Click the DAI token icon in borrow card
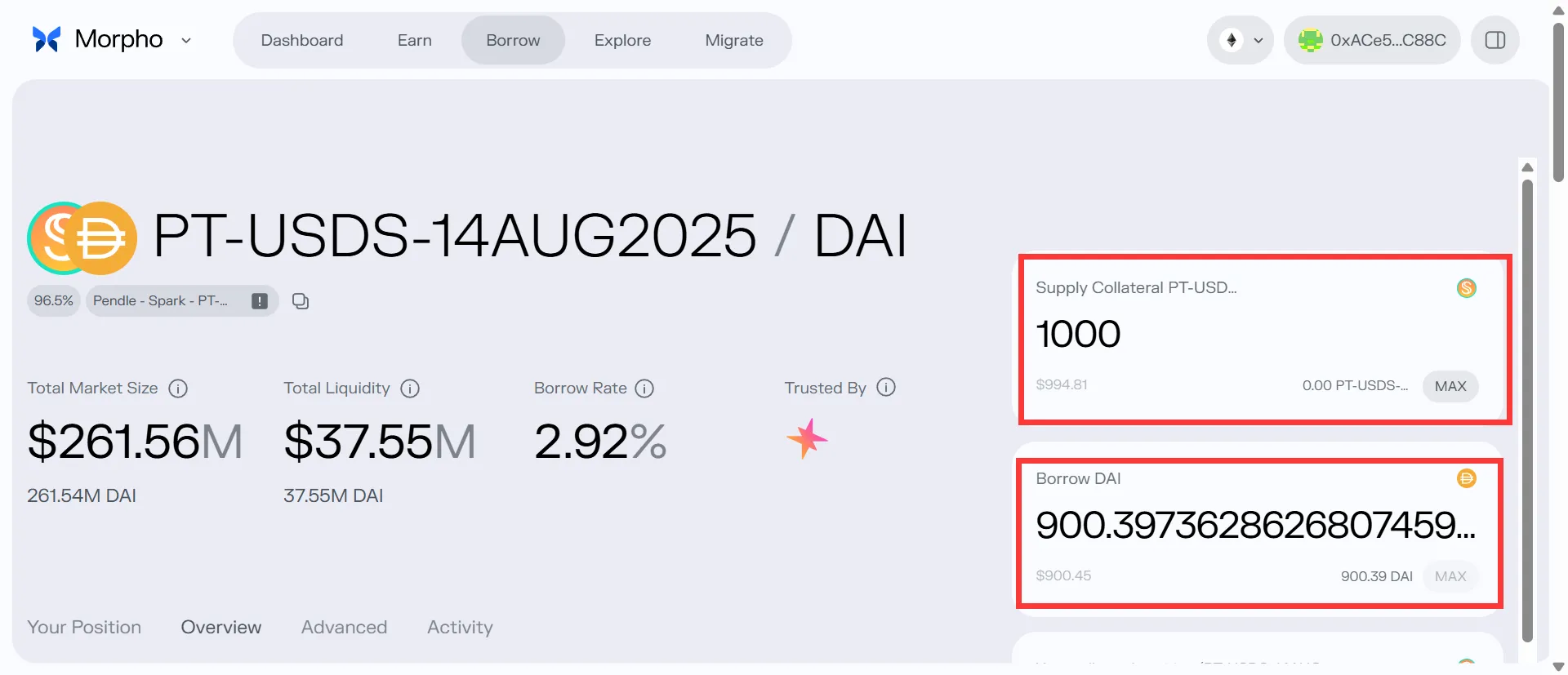The width and height of the screenshot is (1568, 675). click(1467, 478)
